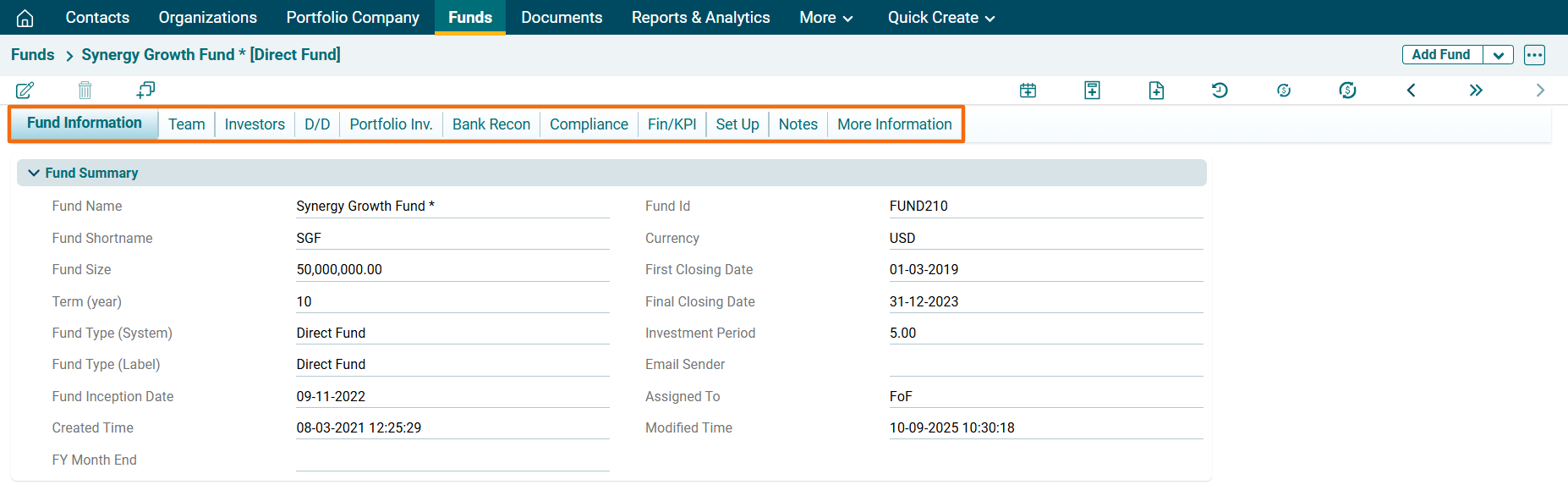The height and width of the screenshot is (485, 1568).
Task: Open the three-dot more options button
Action: (1534, 55)
